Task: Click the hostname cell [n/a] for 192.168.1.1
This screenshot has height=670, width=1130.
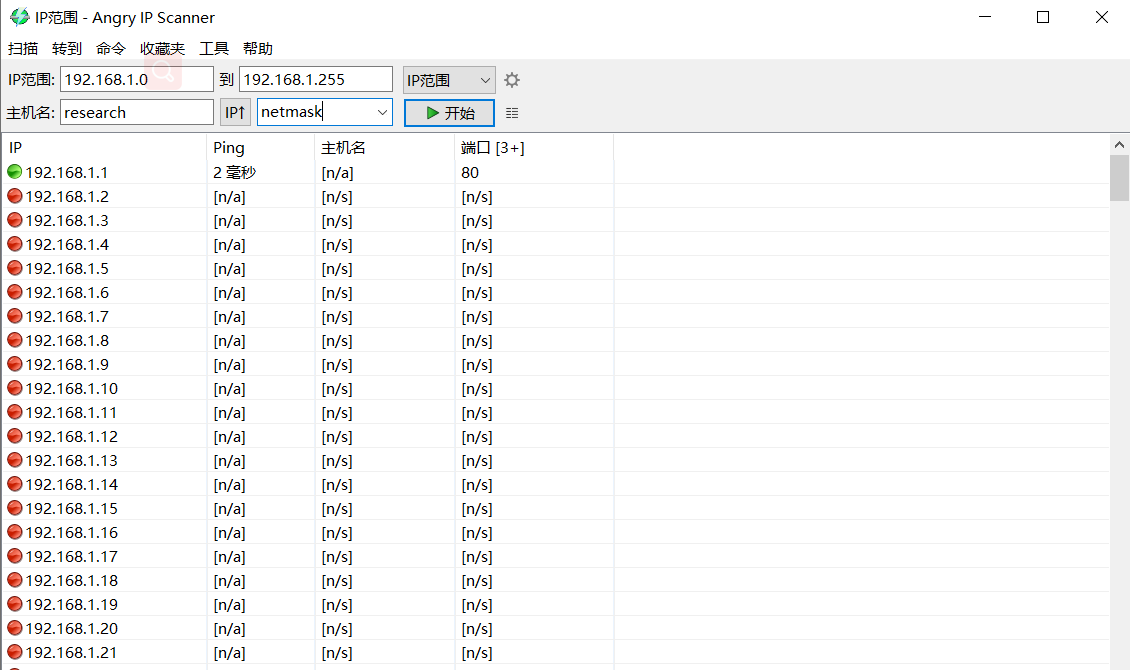Action: [337, 173]
